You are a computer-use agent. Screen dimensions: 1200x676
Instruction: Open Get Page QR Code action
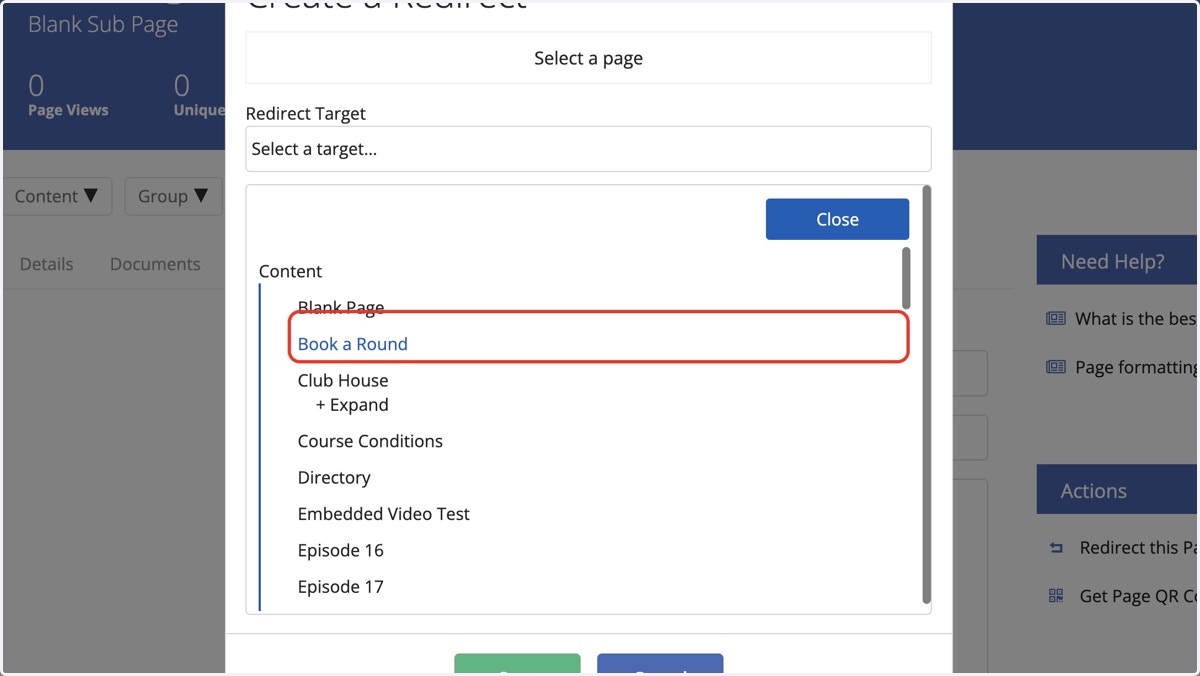(x=1139, y=596)
